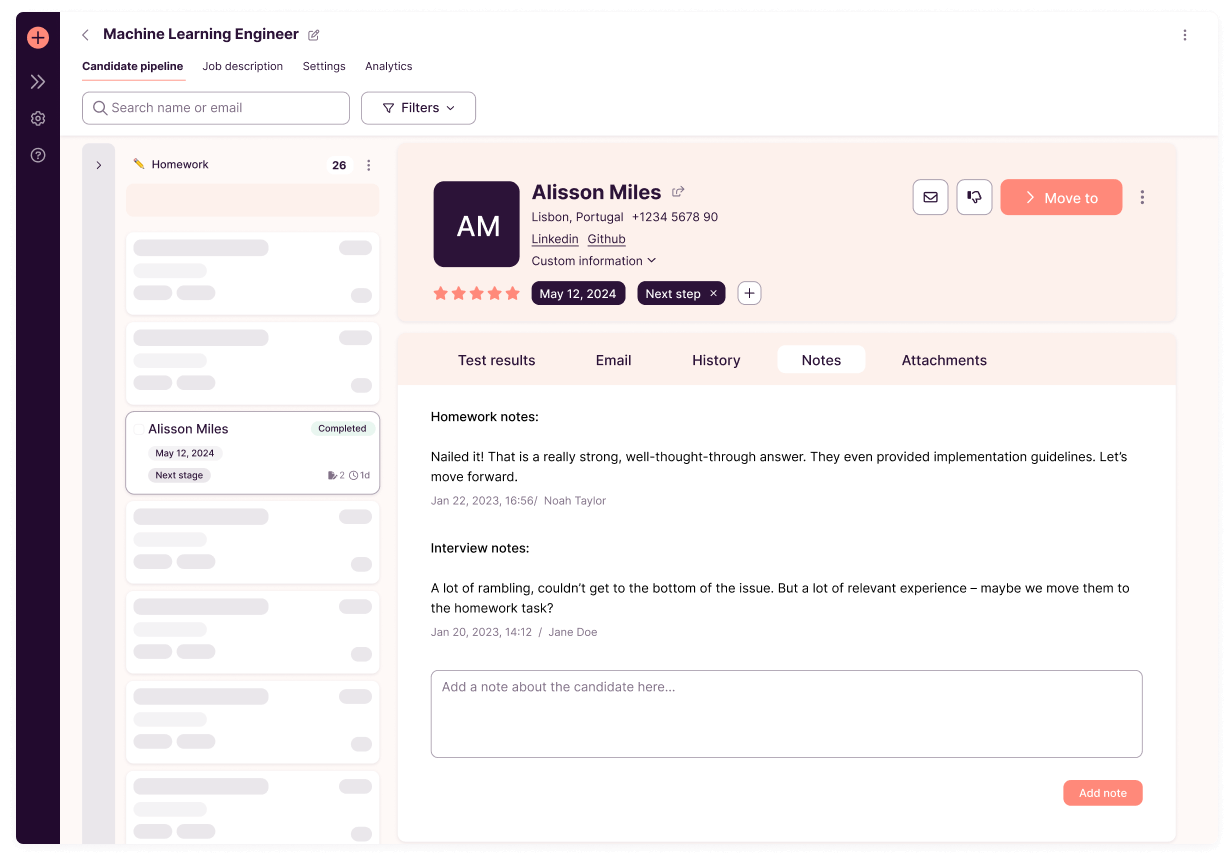Click the add note text area
1232x862 pixels.
coord(786,714)
